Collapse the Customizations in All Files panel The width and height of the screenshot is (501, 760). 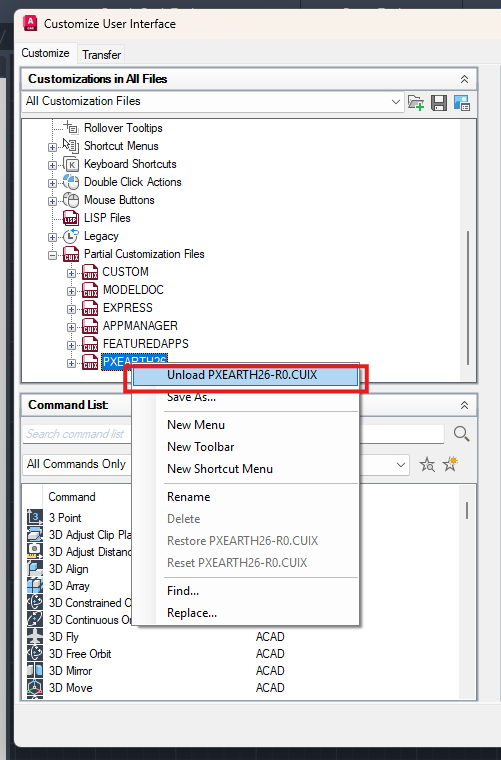464,79
